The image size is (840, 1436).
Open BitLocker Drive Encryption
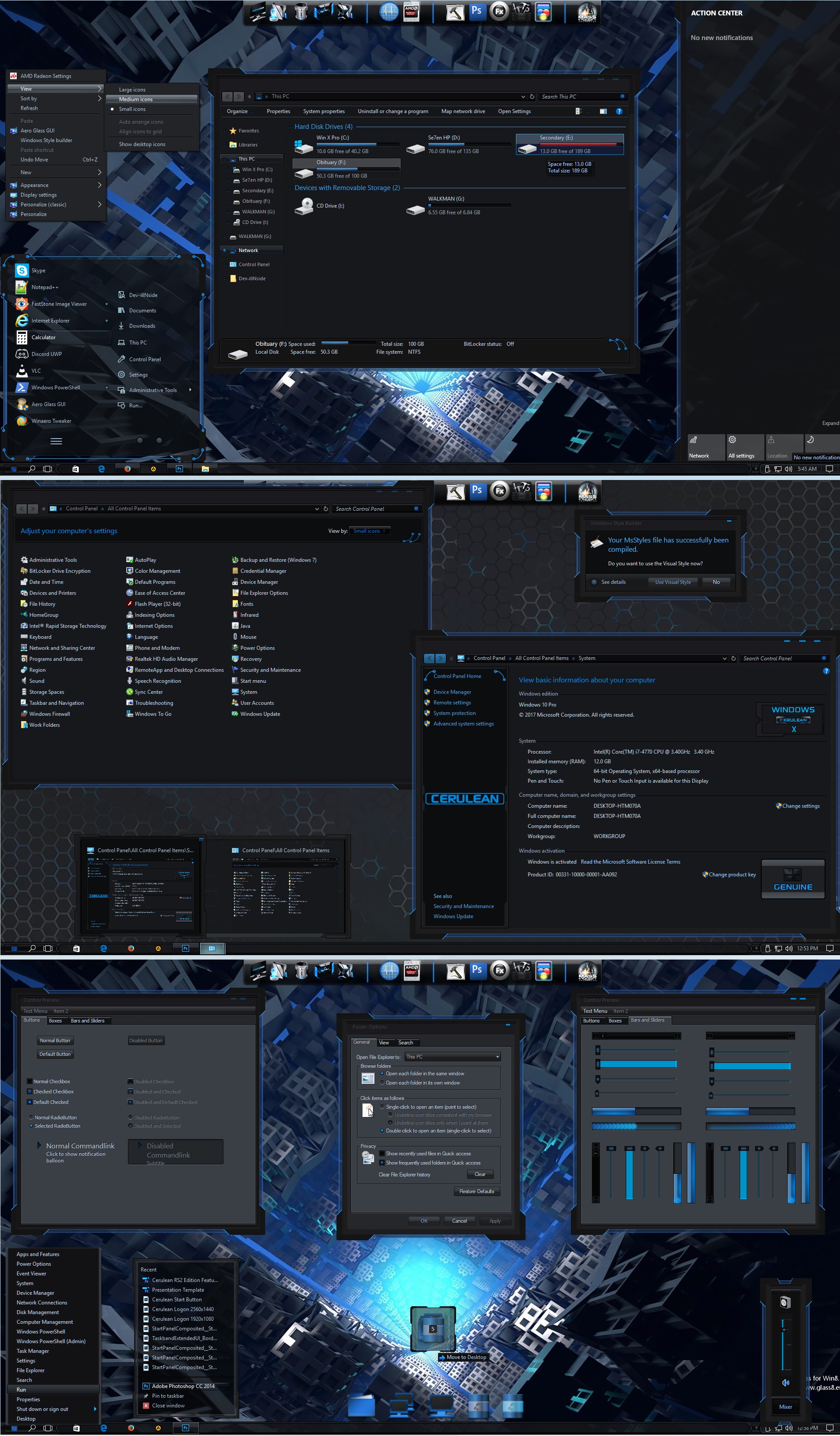[56, 571]
